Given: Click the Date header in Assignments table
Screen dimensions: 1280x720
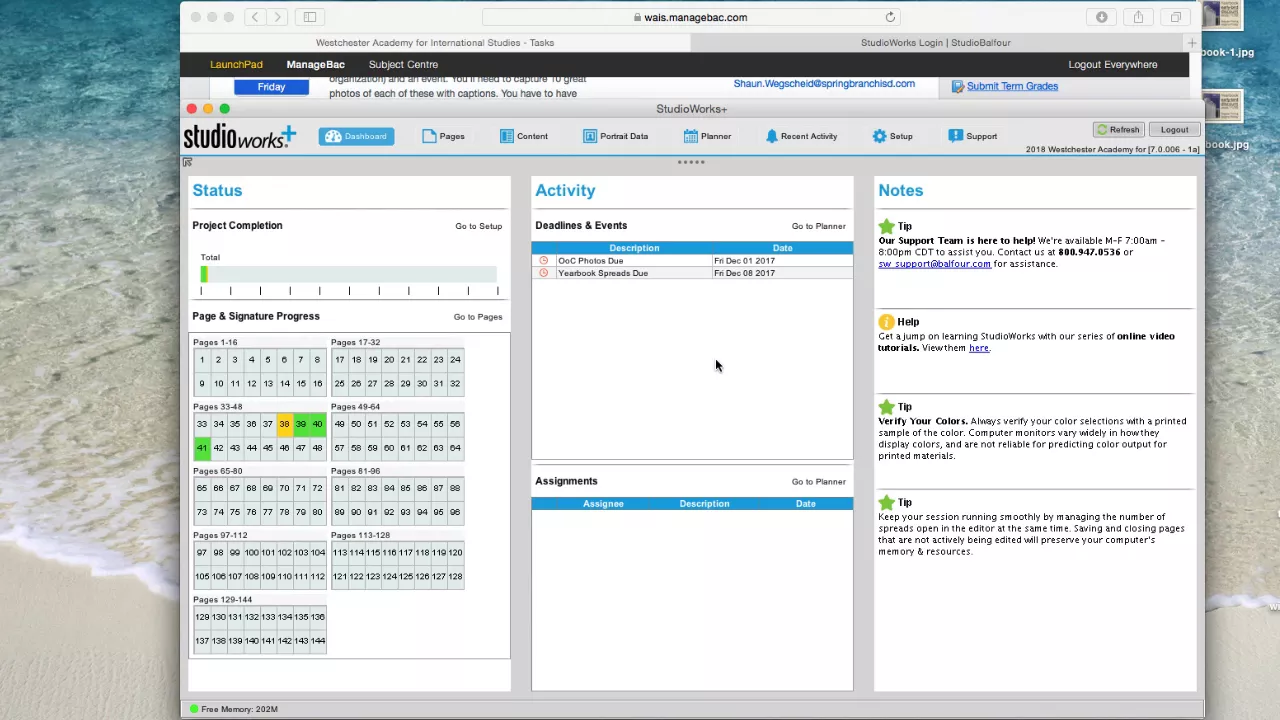Looking at the screenshot, I should click(x=805, y=504).
